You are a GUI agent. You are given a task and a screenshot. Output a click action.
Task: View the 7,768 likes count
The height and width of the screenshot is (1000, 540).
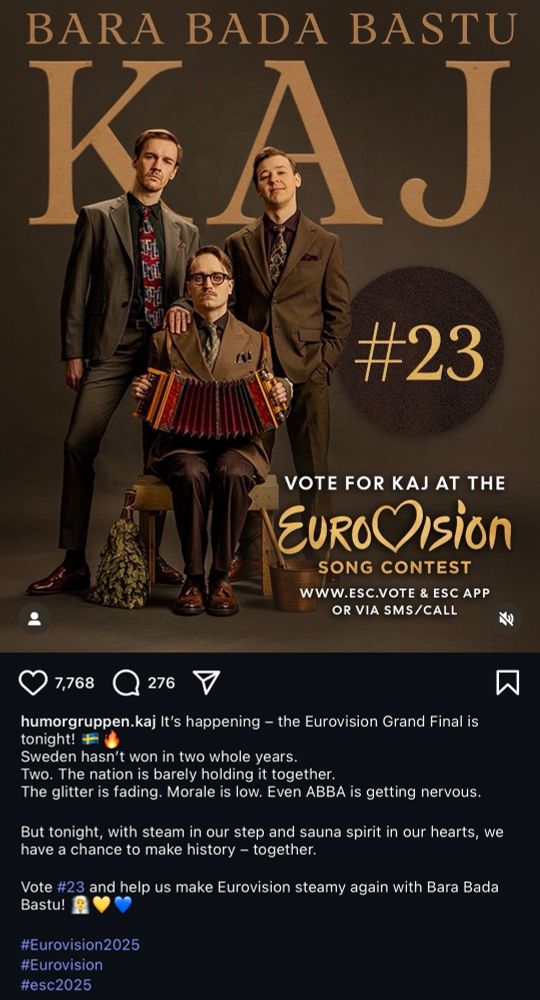[75, 683]
